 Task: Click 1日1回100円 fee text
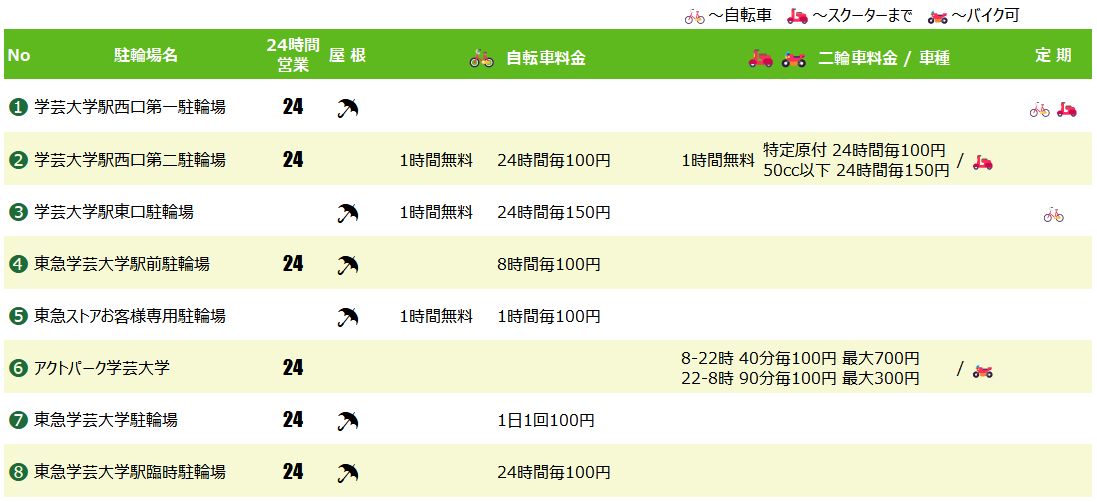point(546,420)
